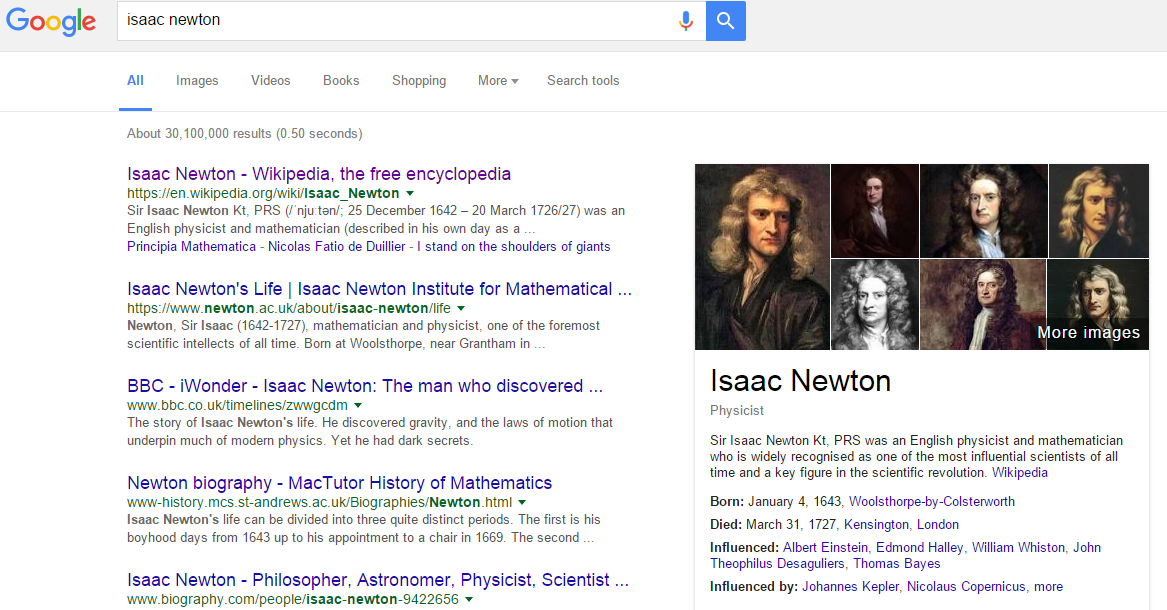The width and height of the screenshot is (1167, 610).
Task: Open the London link
Action: click(x=938, y=524)
